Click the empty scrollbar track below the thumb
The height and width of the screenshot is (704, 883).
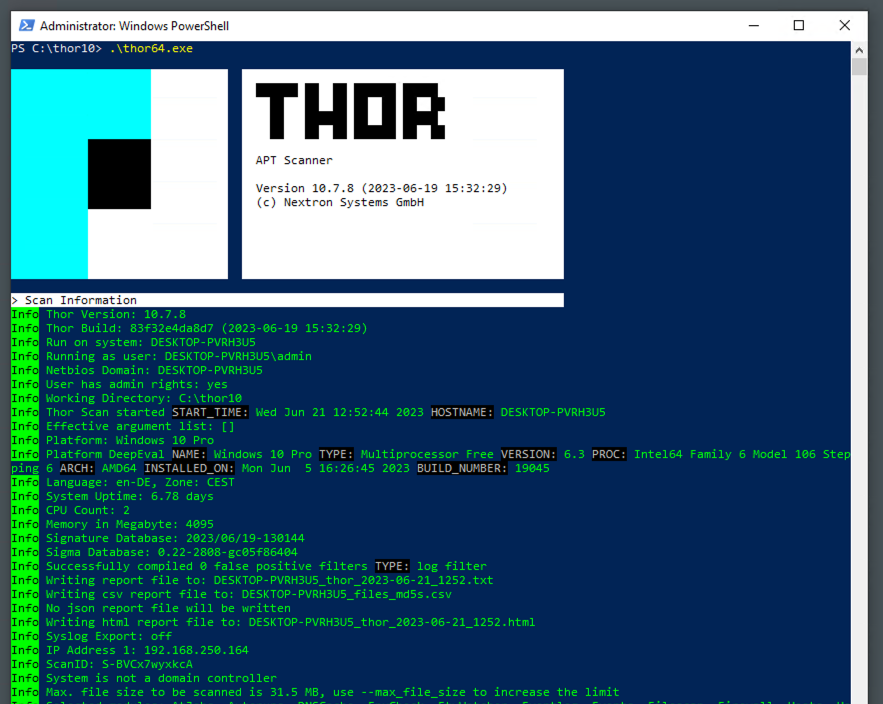point(859,400)
